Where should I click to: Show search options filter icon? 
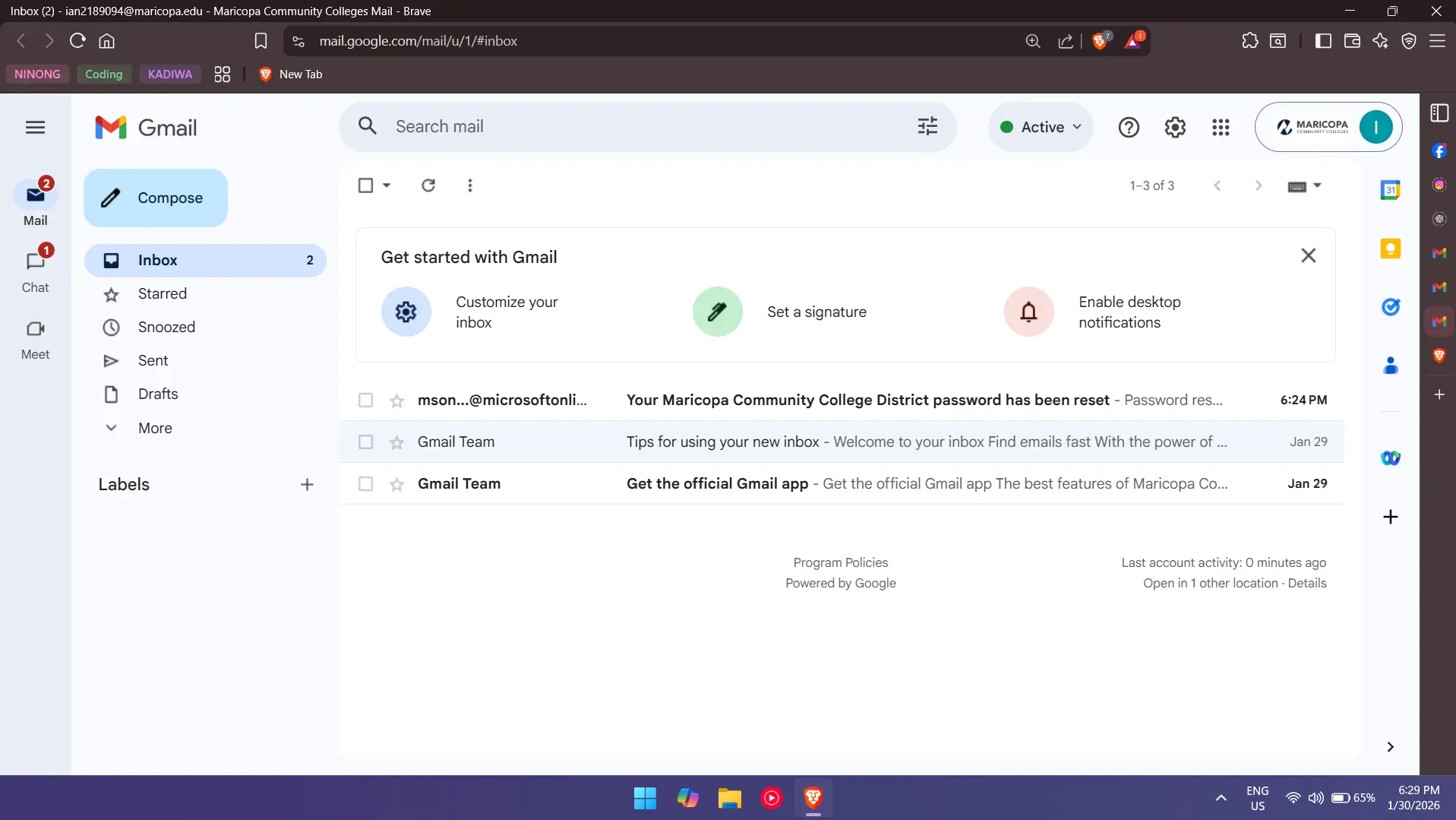927,127
